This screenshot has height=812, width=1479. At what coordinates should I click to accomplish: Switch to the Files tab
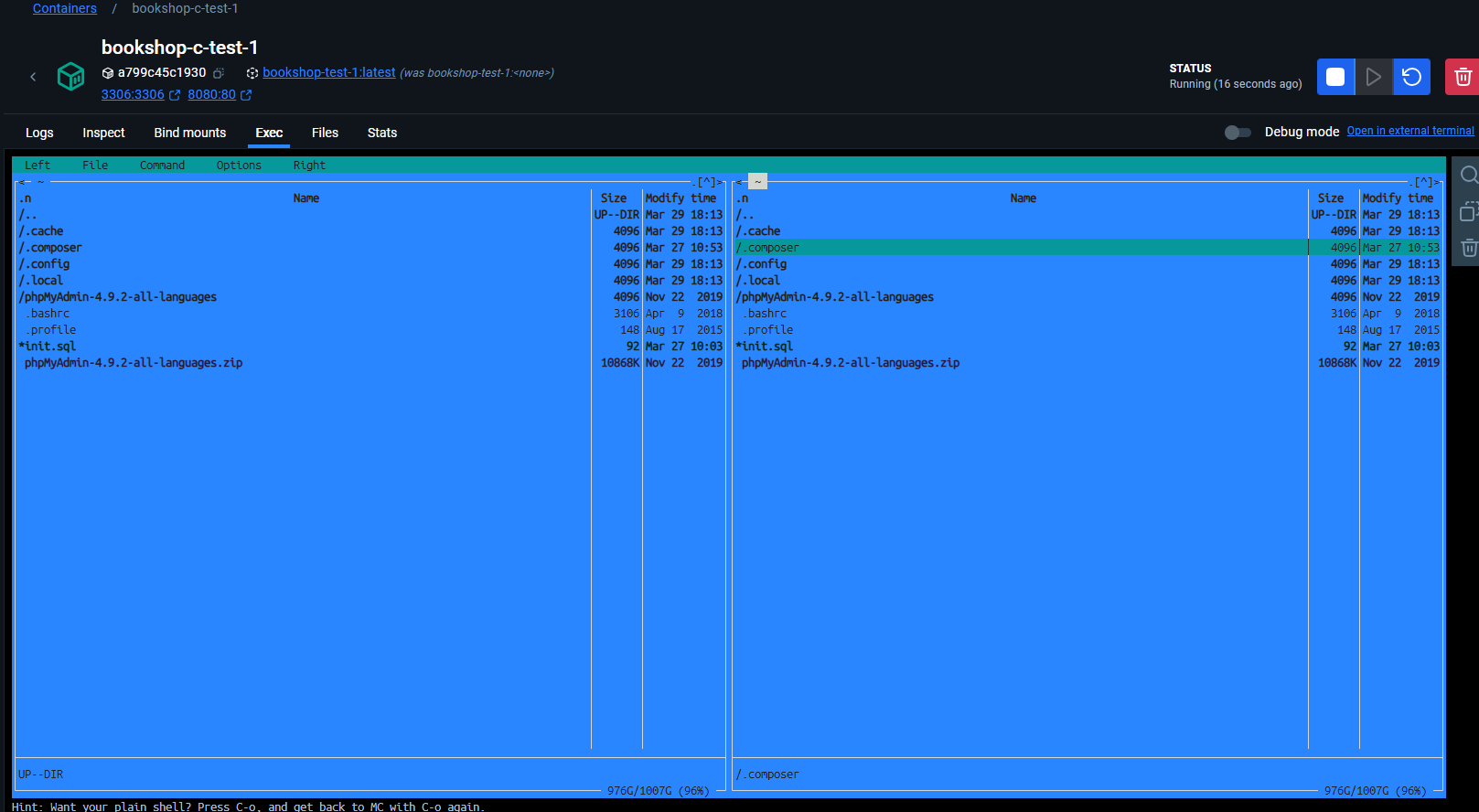pos(325,133)
